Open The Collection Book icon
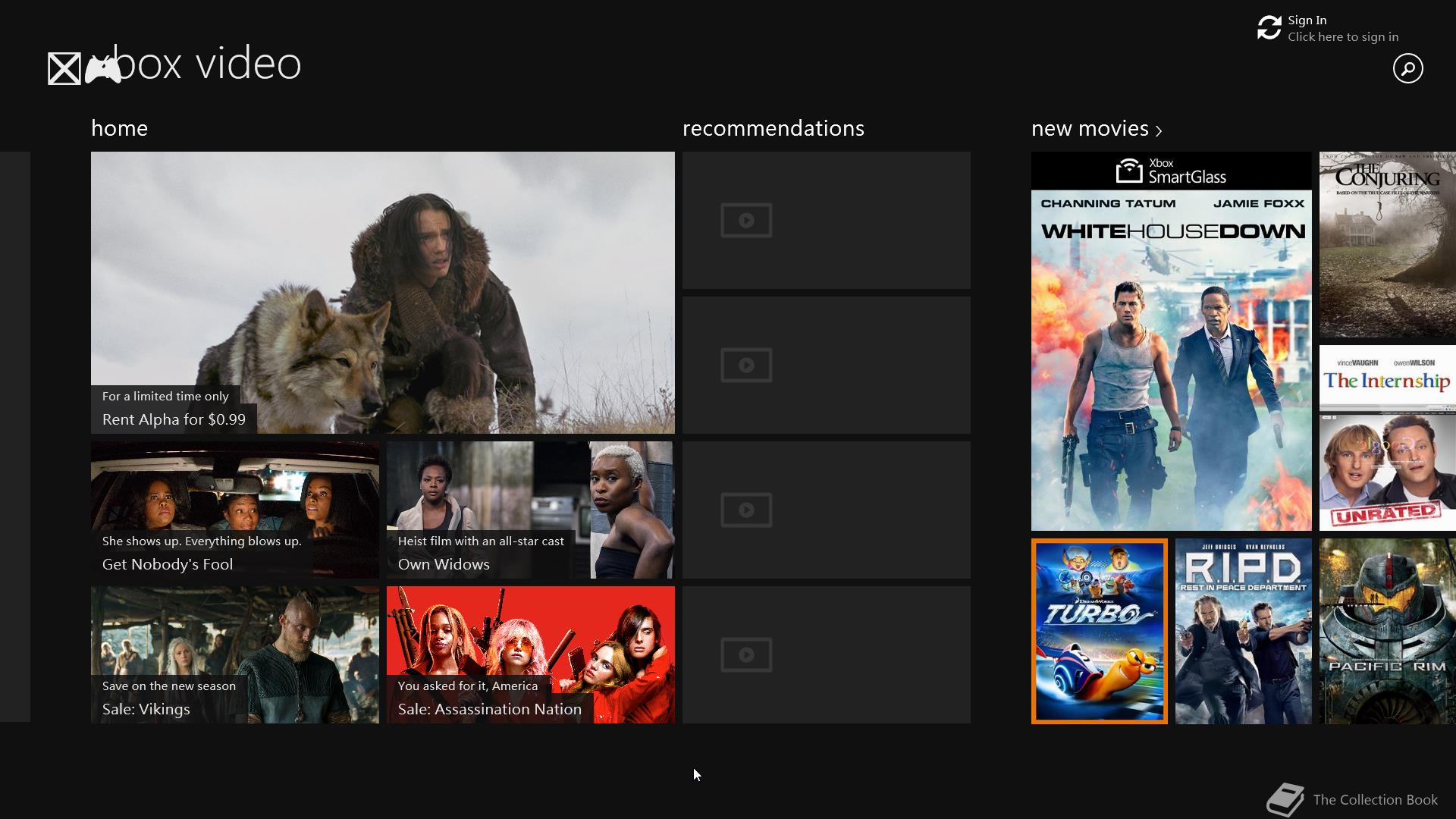 click(1285, 800)
